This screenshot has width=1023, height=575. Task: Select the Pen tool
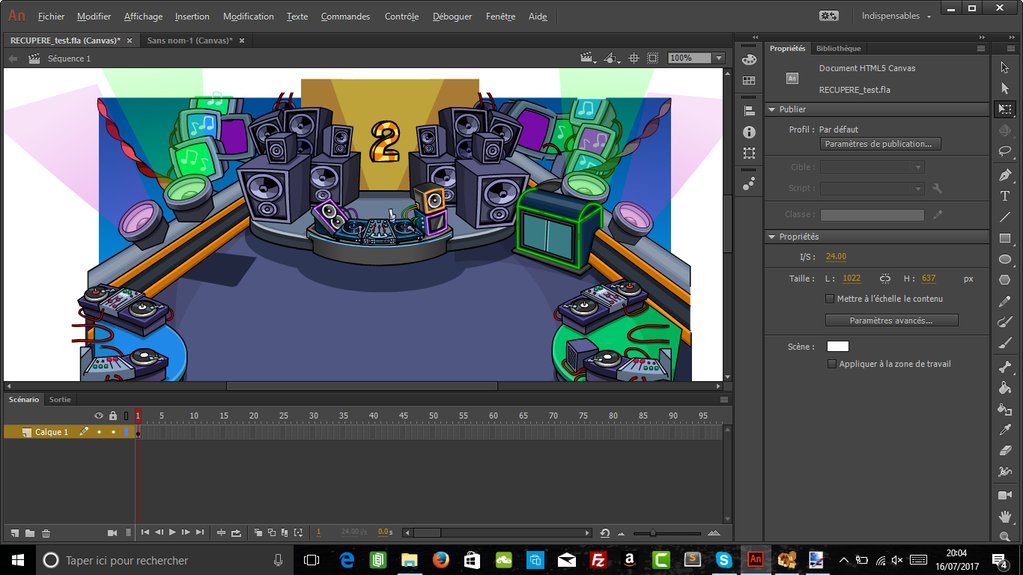tap(1005, 174)
